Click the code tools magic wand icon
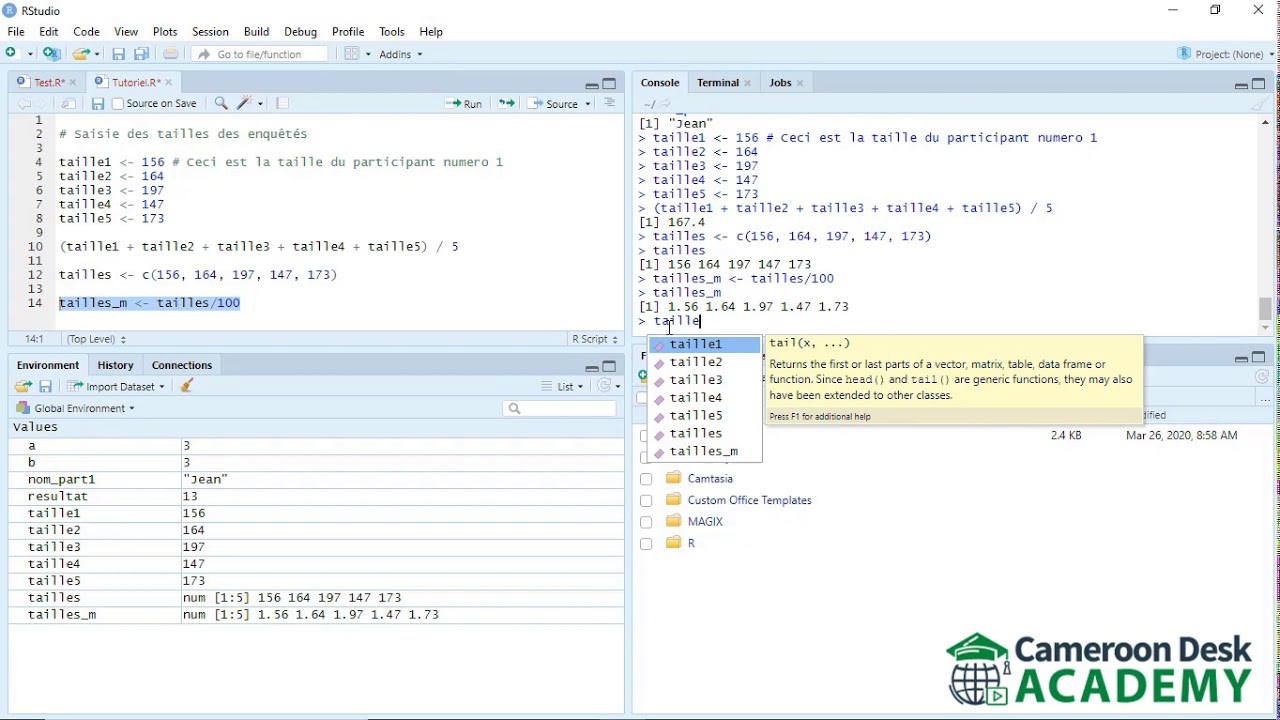This screenshot has height=720, width=1280. 246,104
